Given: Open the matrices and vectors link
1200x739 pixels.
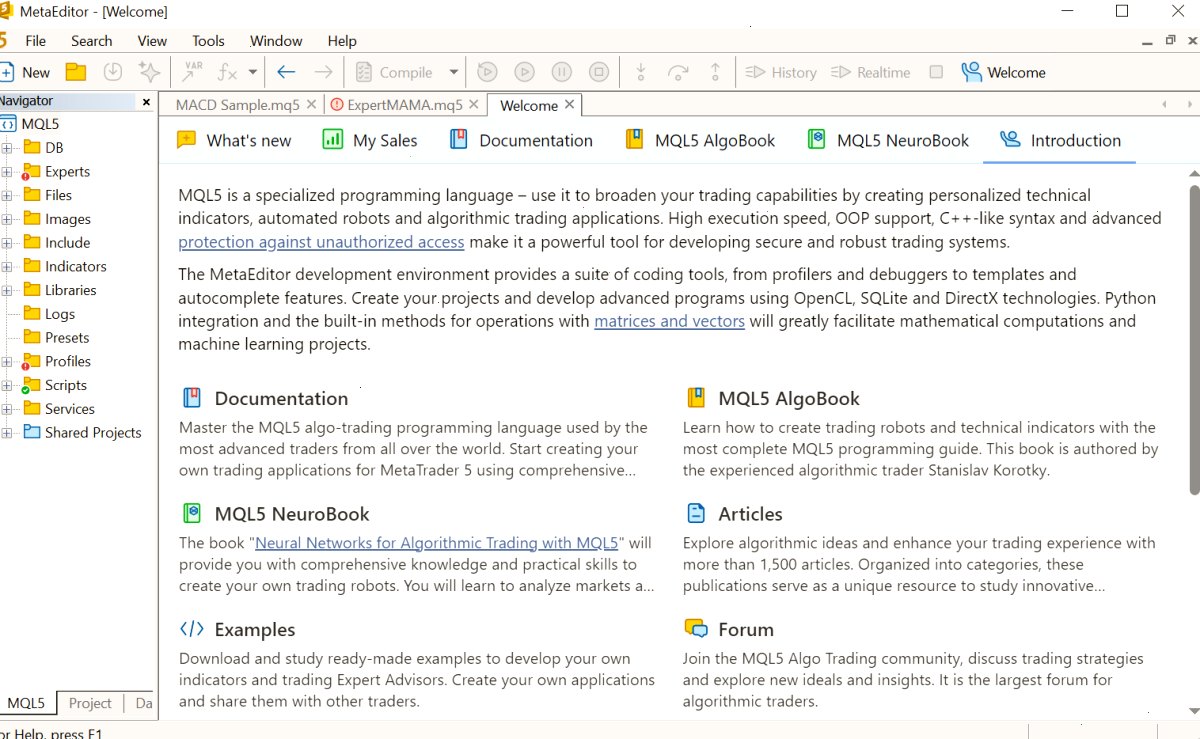Looking at the screenshot, I should pos(669,321).
